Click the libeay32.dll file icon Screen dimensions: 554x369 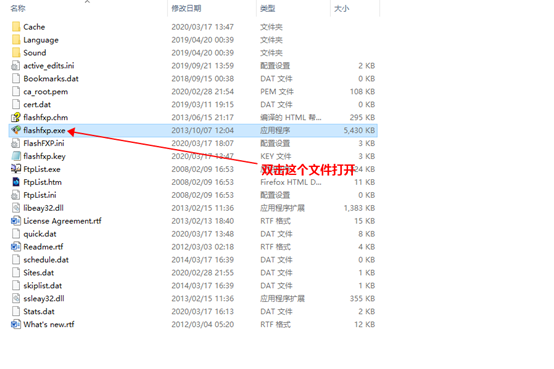pos(16,208)
